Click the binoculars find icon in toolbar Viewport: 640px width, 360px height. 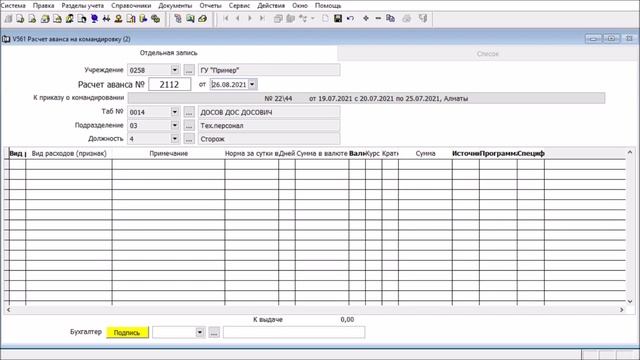click(106, 19)
